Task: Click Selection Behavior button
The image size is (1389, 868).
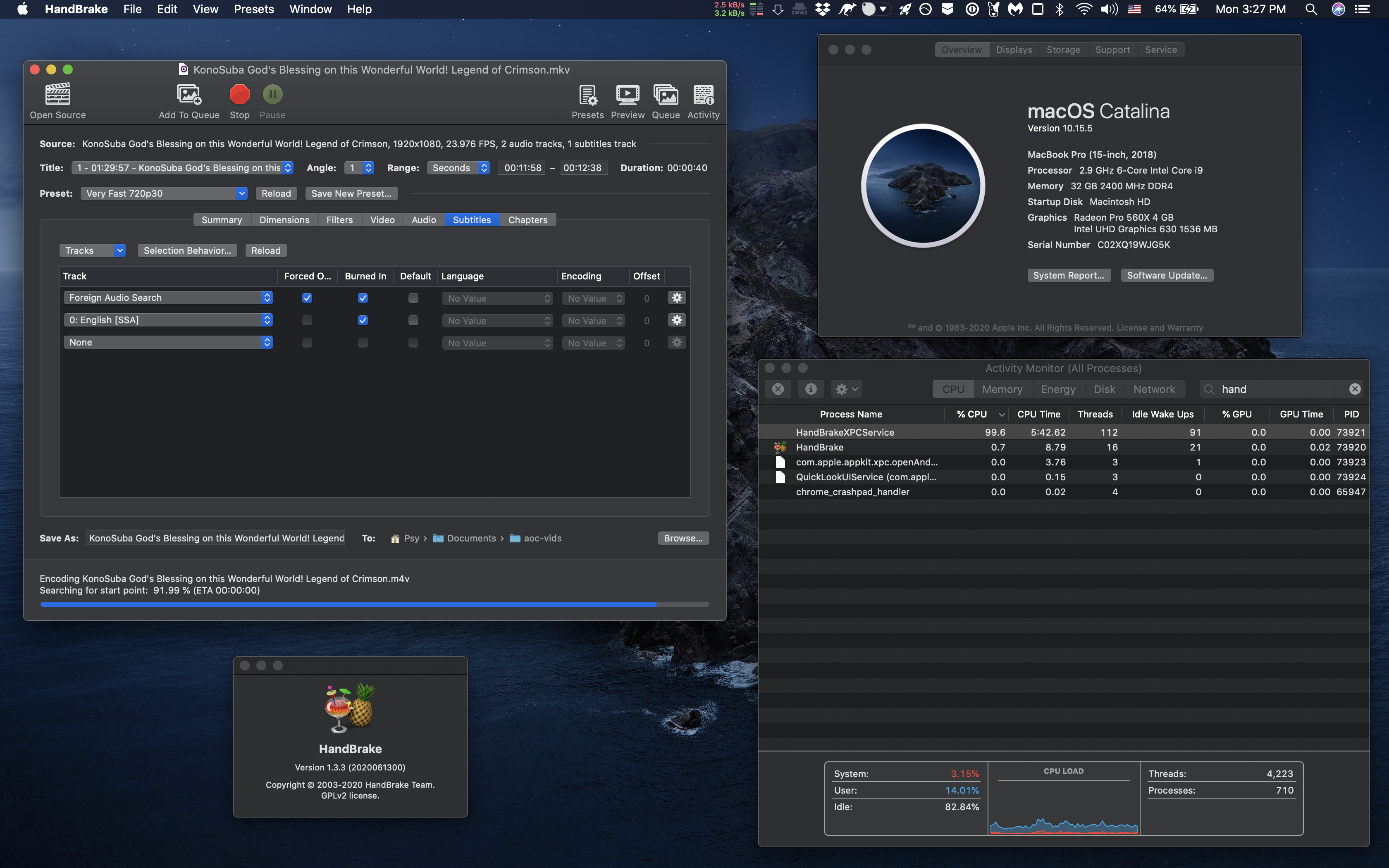Action: click(x=187, y=250)
